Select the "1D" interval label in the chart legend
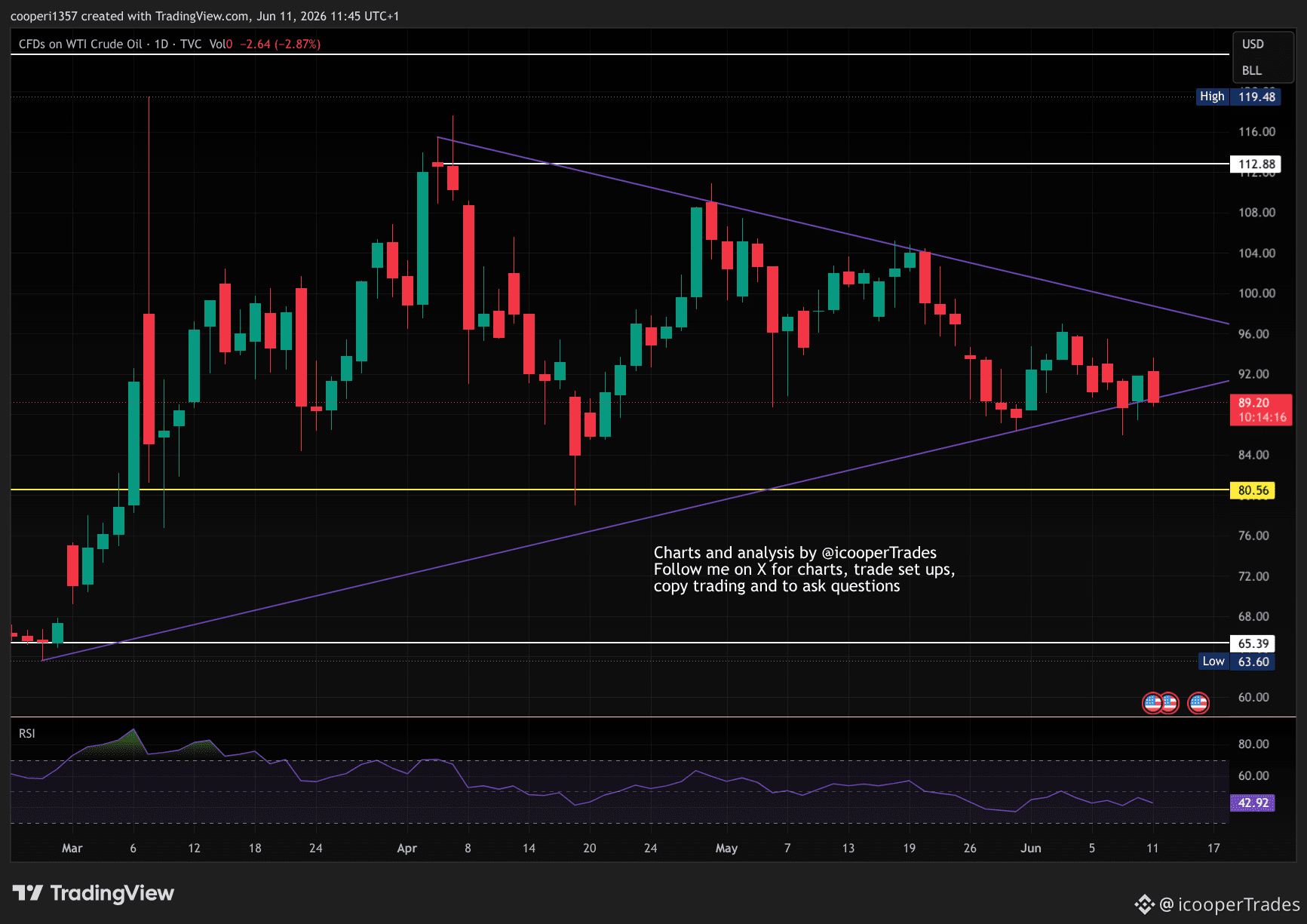1307x924 pixels. pos(161,44)
